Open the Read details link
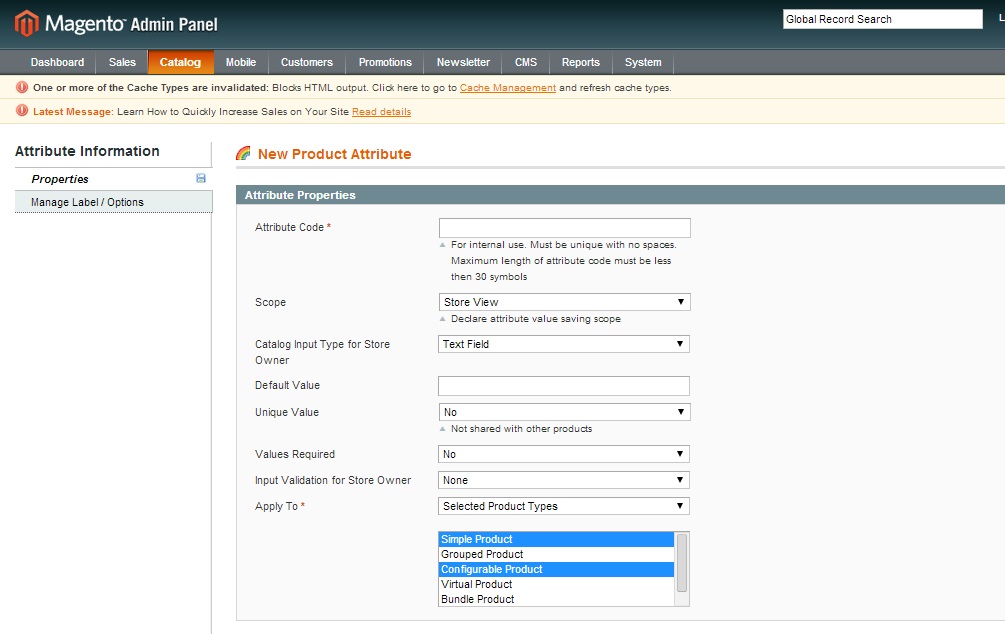The image size is (1005, 634). [x=381, y=112]
